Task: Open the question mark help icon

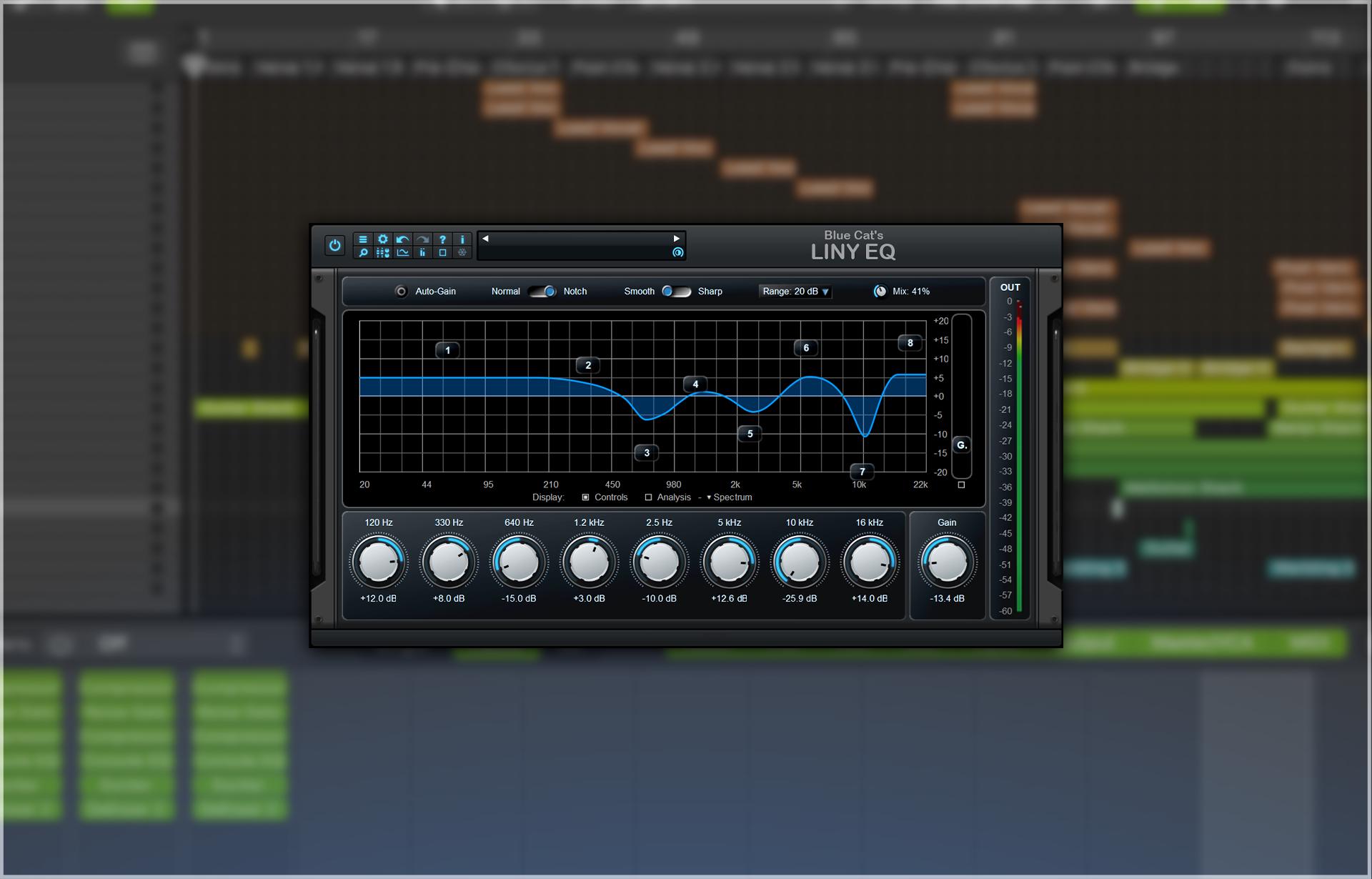Action: pos(443,239)
